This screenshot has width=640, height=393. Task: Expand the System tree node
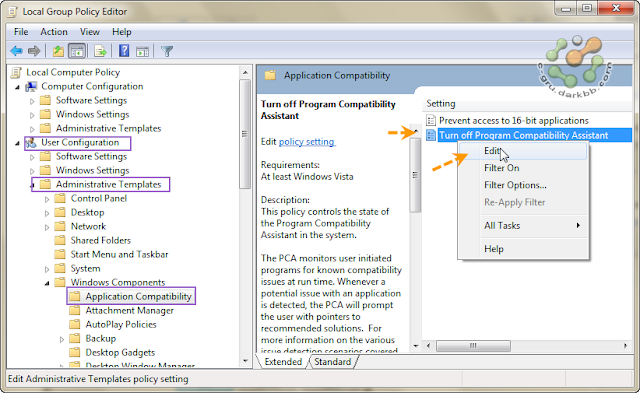47,269
